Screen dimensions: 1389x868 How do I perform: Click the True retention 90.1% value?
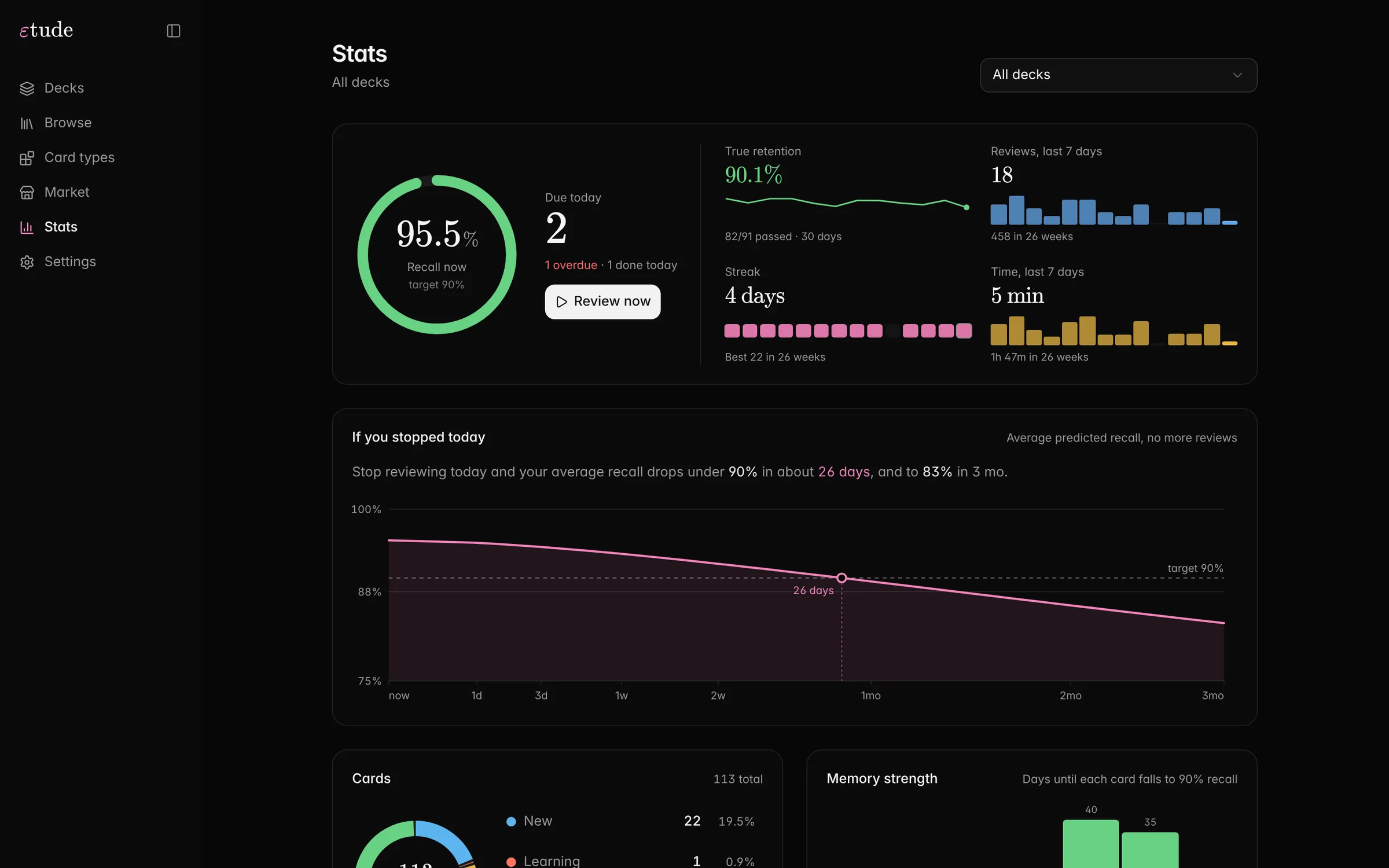click(x=753, y=175)
